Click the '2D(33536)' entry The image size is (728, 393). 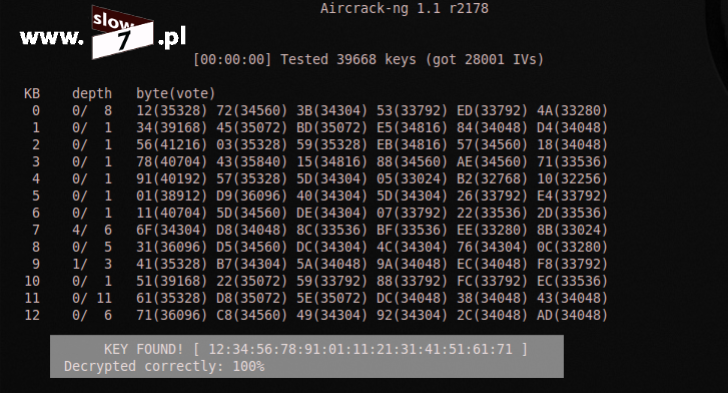(x=572, y=213)
